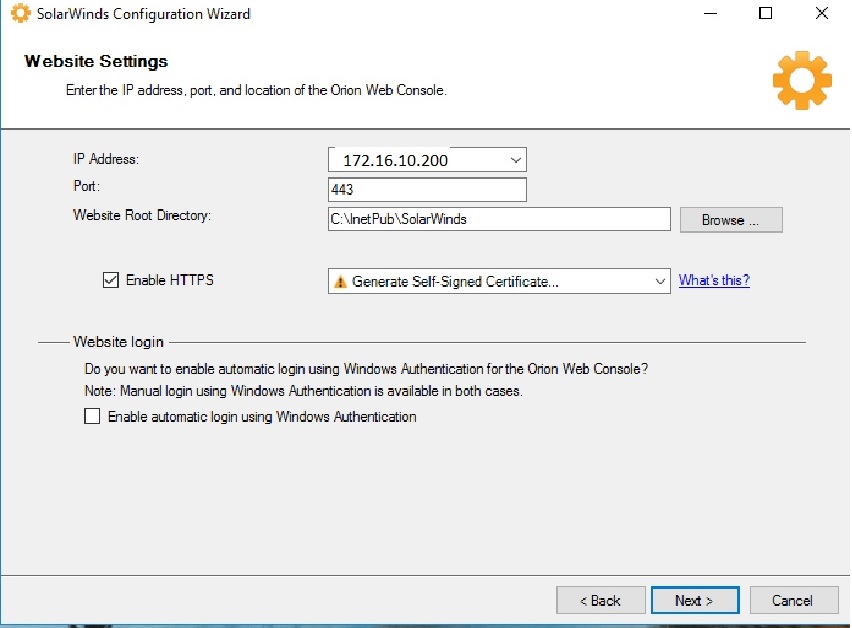852x628 pixels.
Task: Click the Port label
Action: point(86,186)
